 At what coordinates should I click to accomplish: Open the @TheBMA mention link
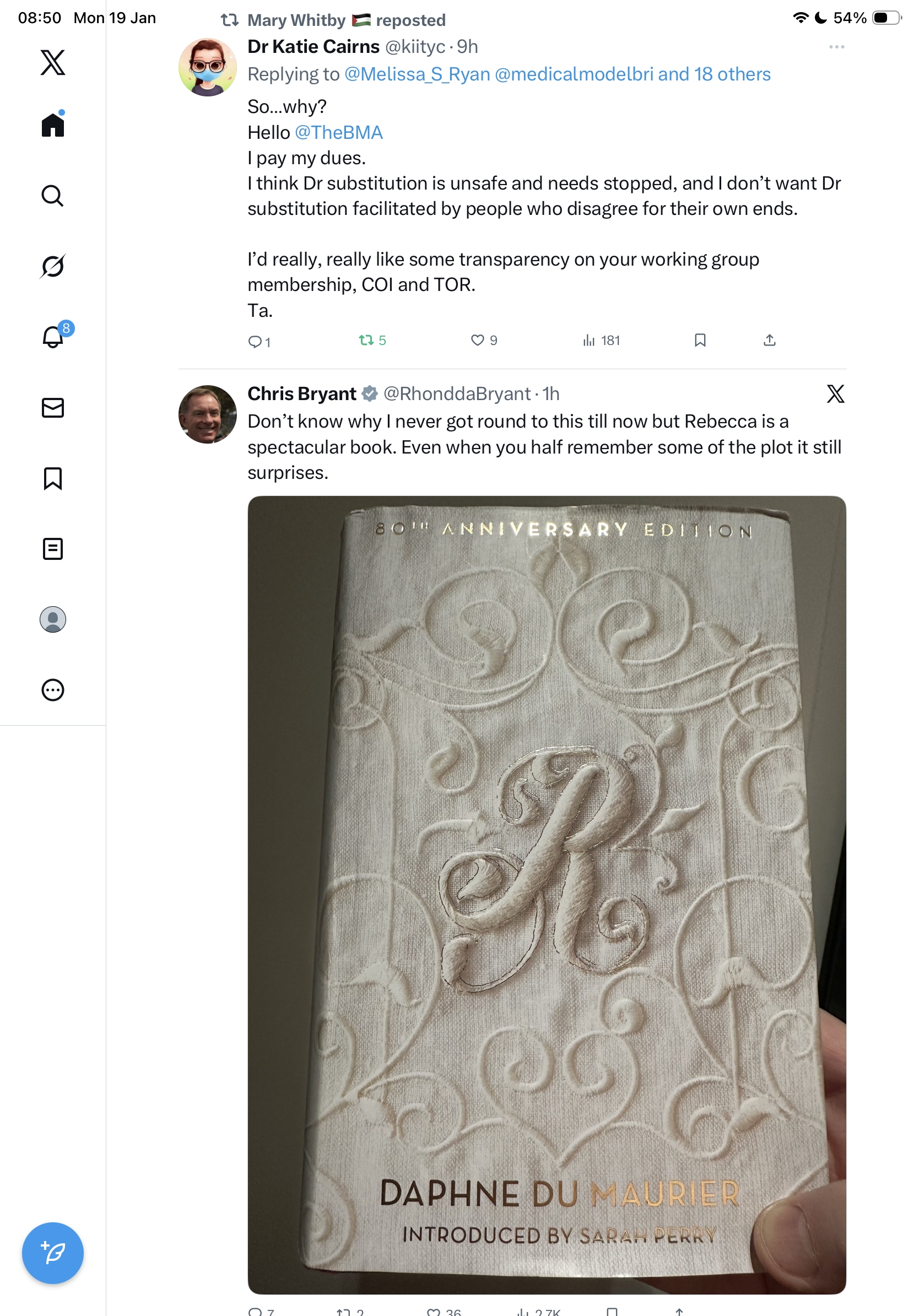(x=339, y=132)
